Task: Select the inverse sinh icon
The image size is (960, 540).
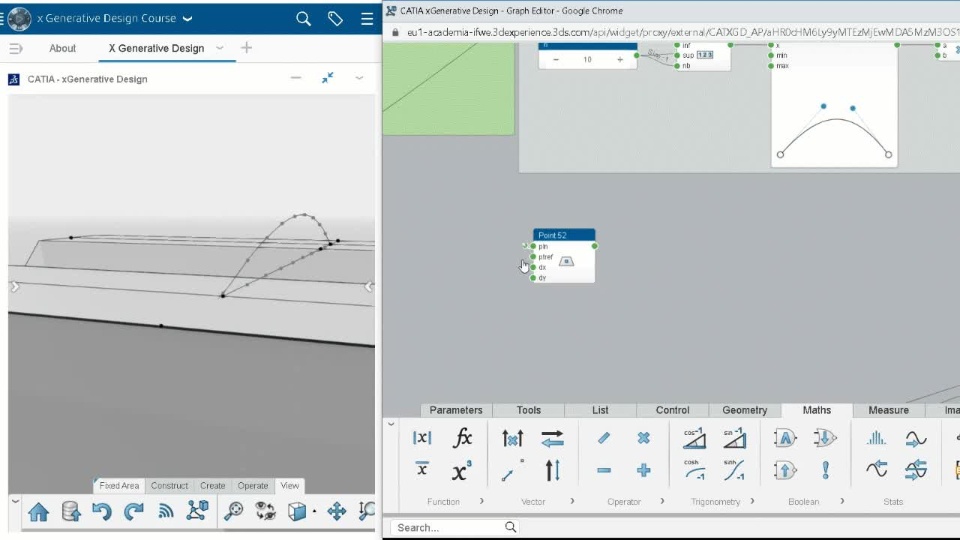Action: (x=734, y=470)
